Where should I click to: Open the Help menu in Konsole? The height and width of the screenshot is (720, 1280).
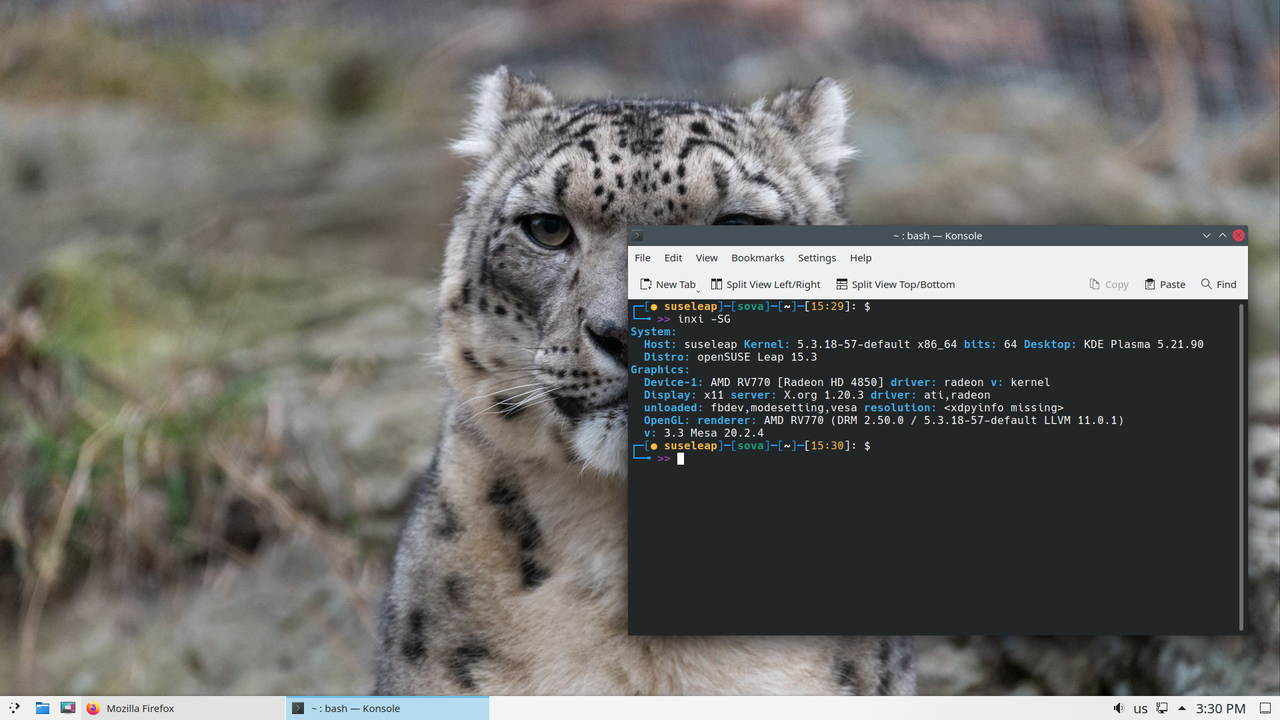click(x=861, y=258)
